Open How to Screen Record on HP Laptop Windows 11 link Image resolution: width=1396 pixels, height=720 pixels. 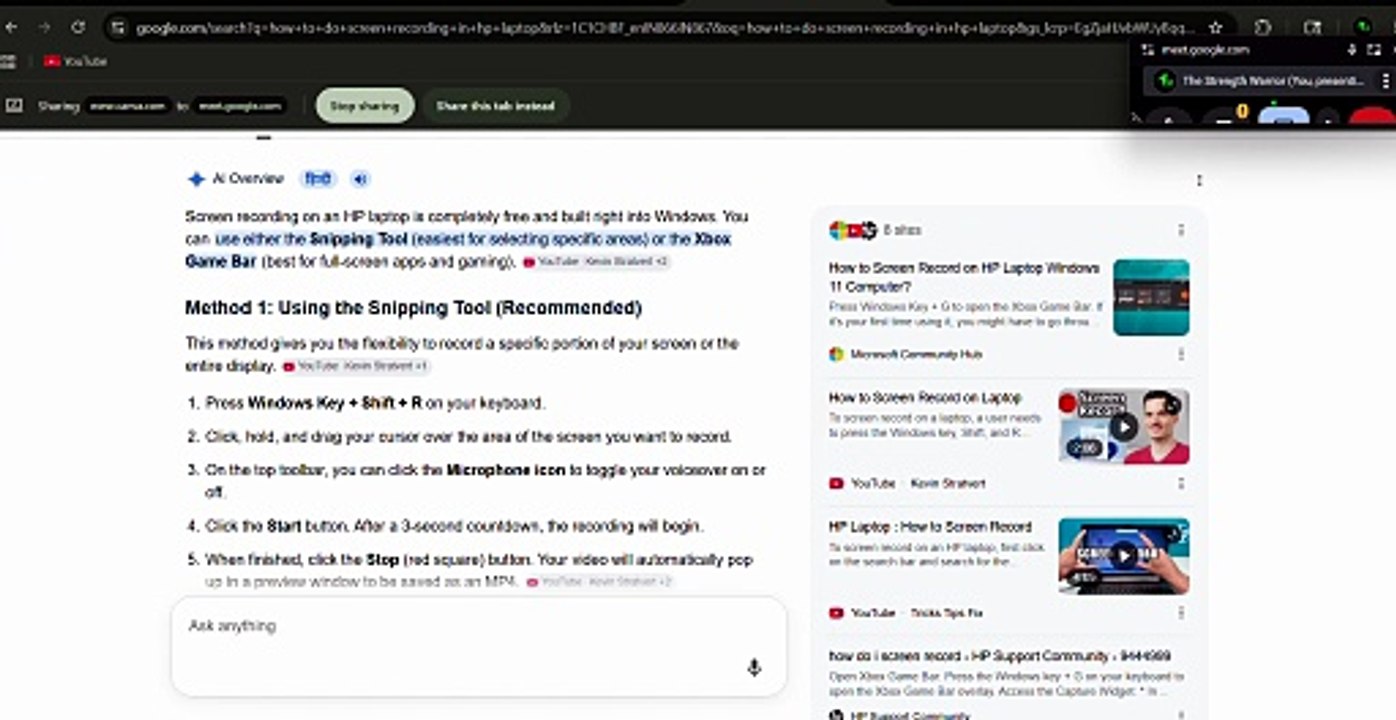click(x=964, y=276)
